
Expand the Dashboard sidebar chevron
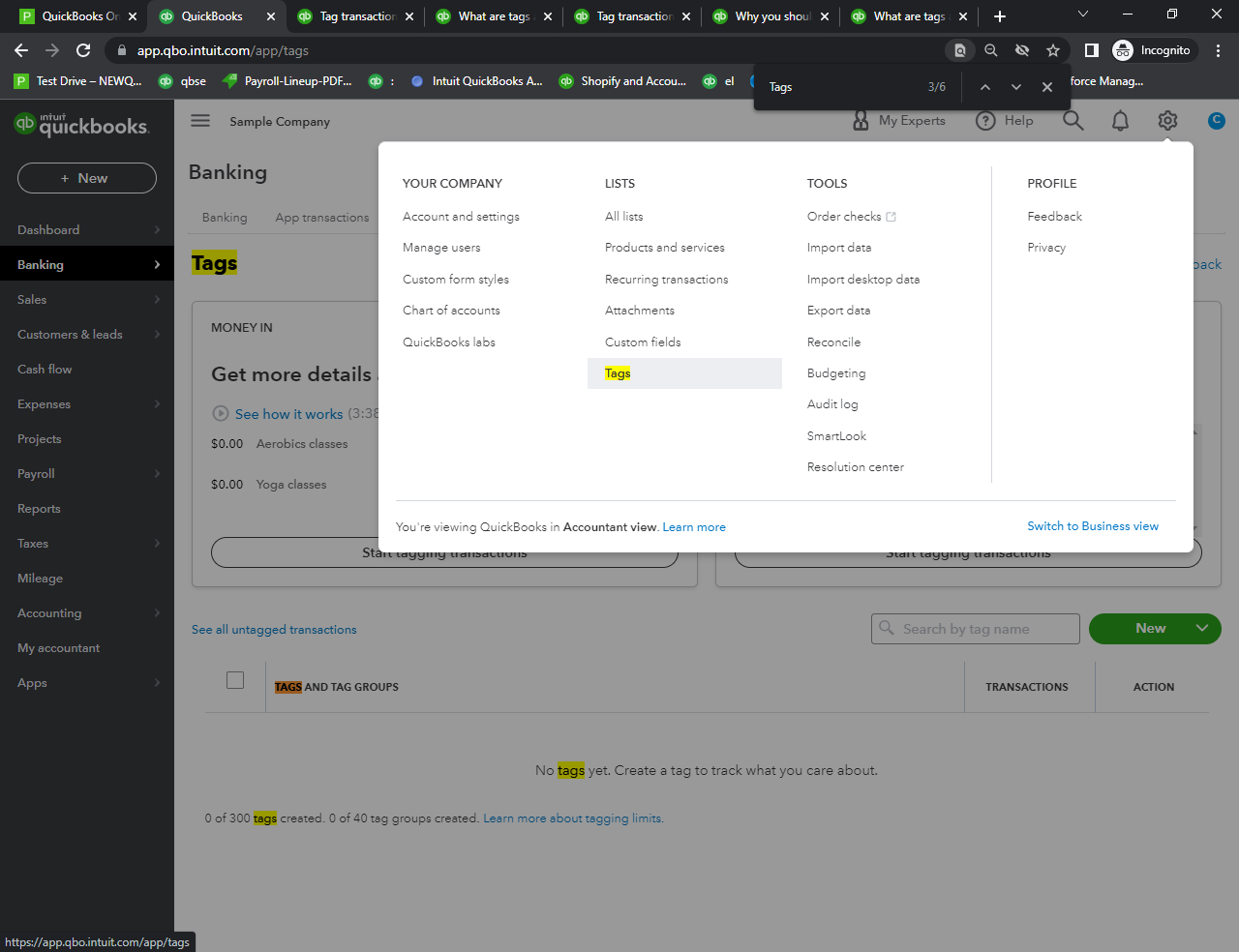tap(157, 230)
